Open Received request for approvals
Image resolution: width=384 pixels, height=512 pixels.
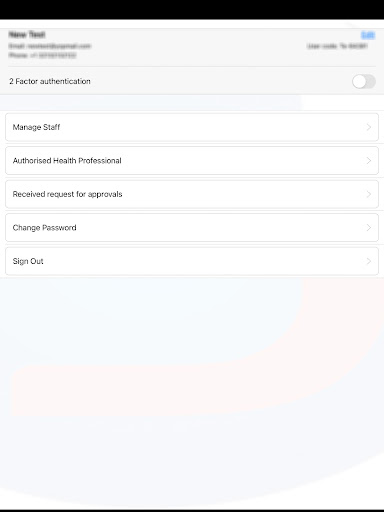192,194
